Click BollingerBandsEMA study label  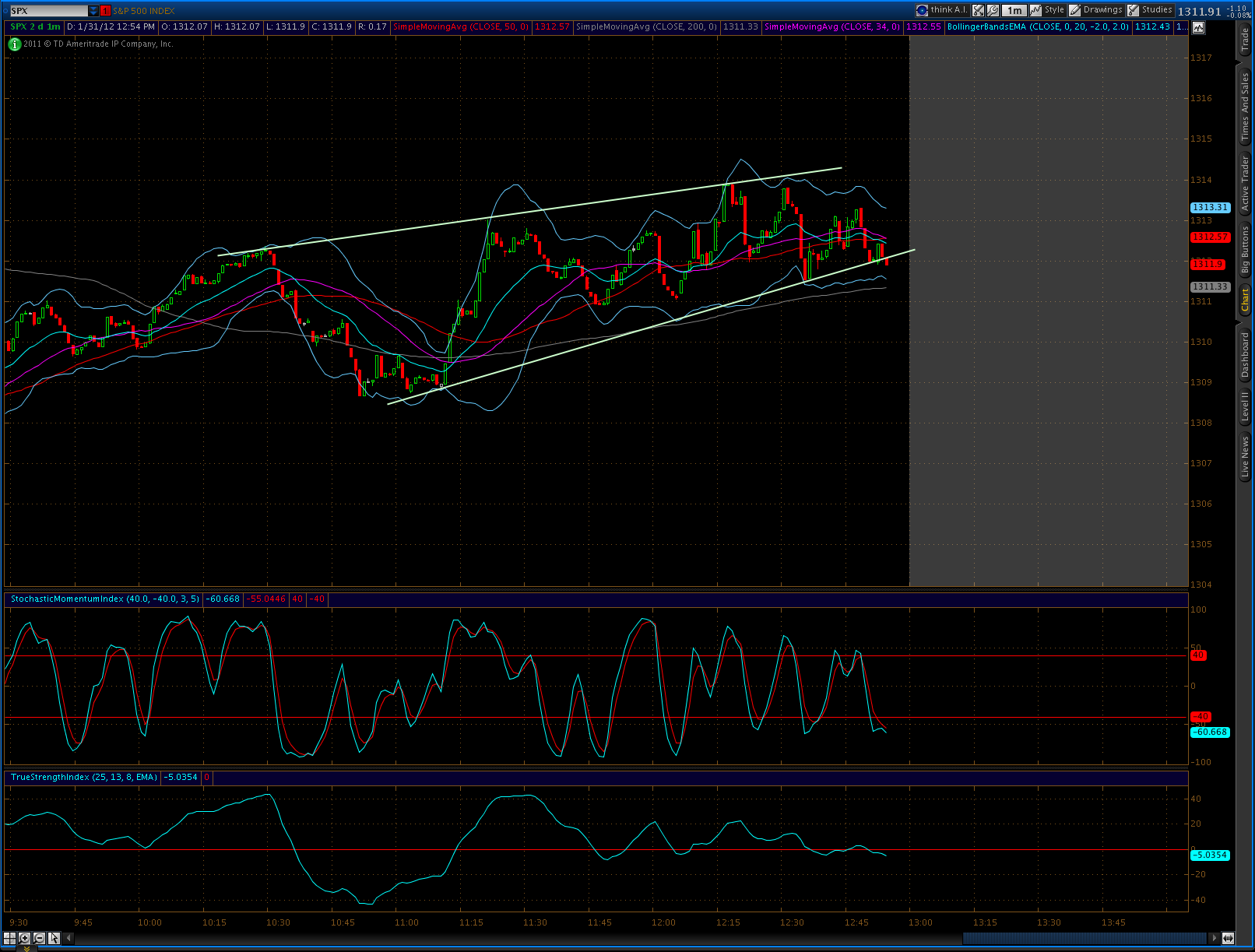(x=1038, y=26)
